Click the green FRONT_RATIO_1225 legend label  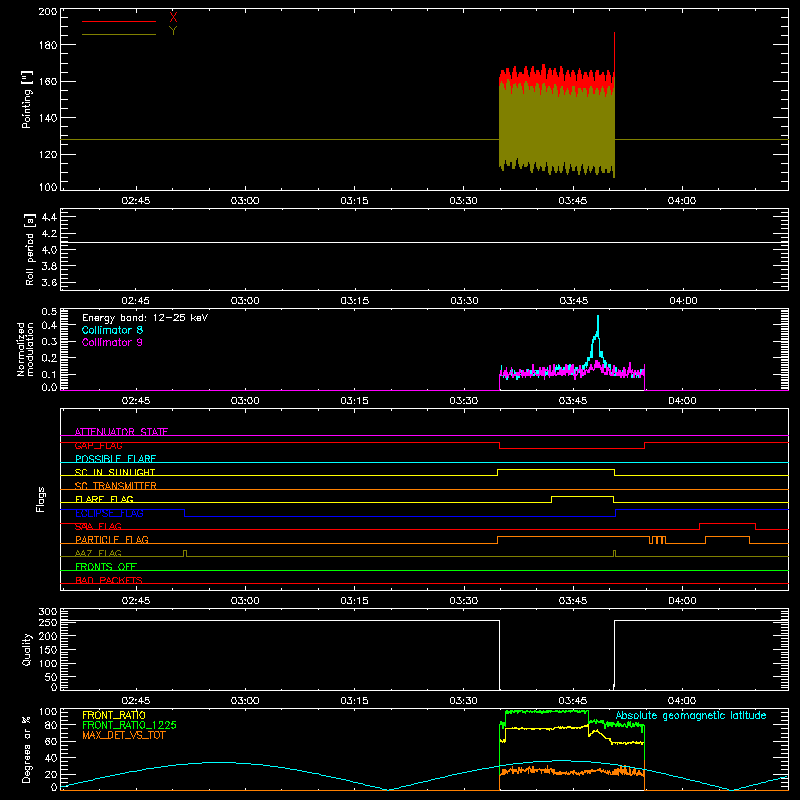point(130,725)
